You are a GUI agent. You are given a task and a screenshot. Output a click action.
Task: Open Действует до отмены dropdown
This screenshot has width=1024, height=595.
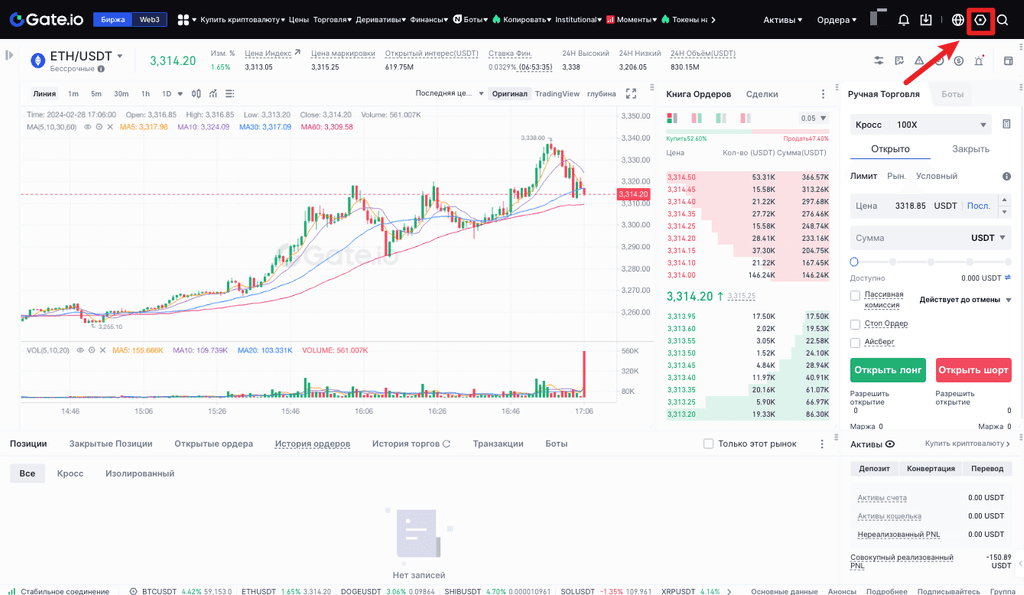(965, 299)
